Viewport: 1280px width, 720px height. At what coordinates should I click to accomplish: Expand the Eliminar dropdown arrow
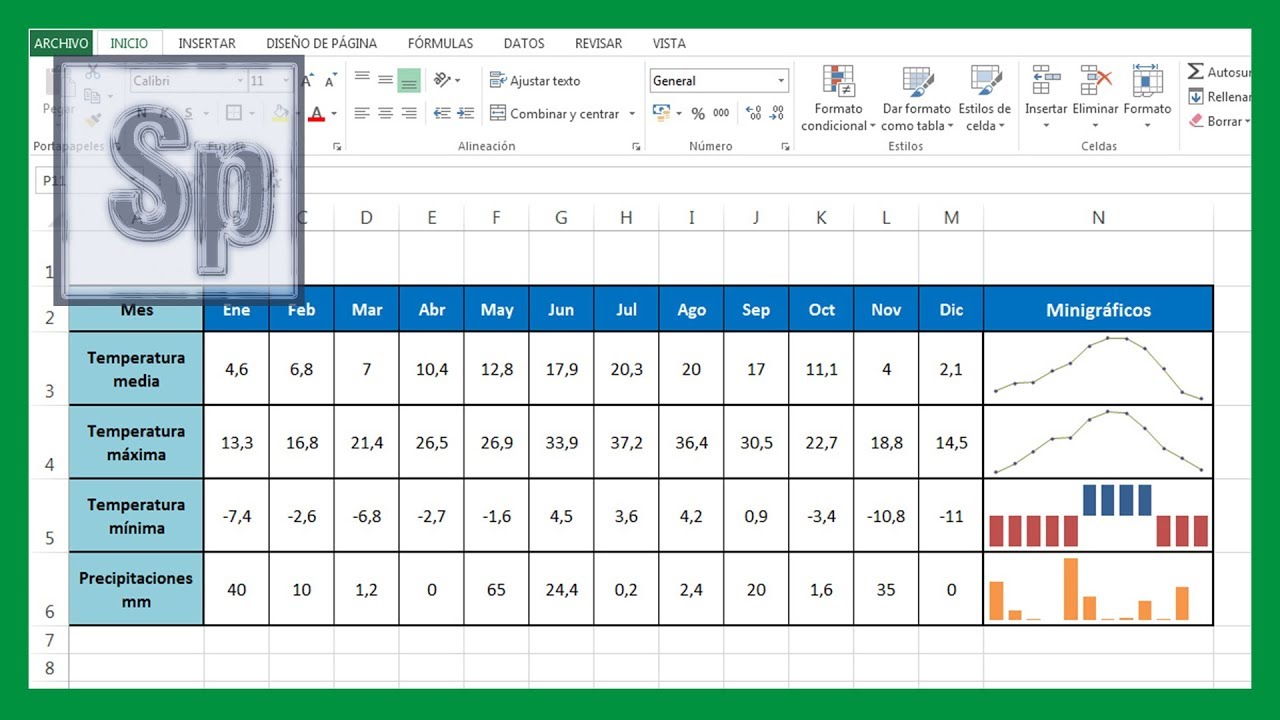1095,126
